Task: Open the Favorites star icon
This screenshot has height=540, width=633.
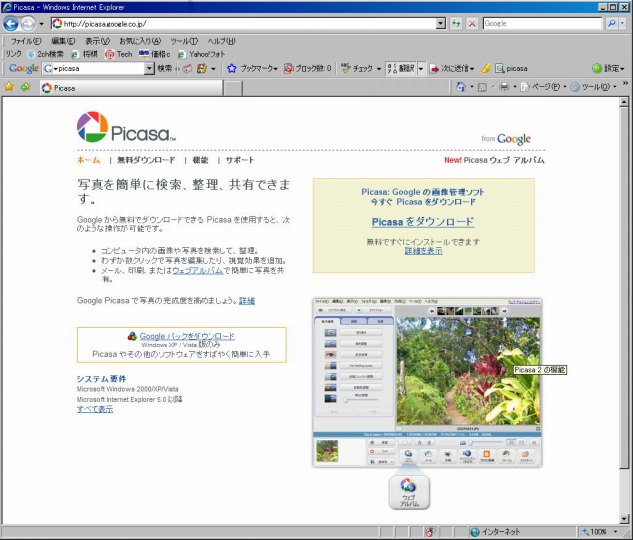Action: point(9,87)
